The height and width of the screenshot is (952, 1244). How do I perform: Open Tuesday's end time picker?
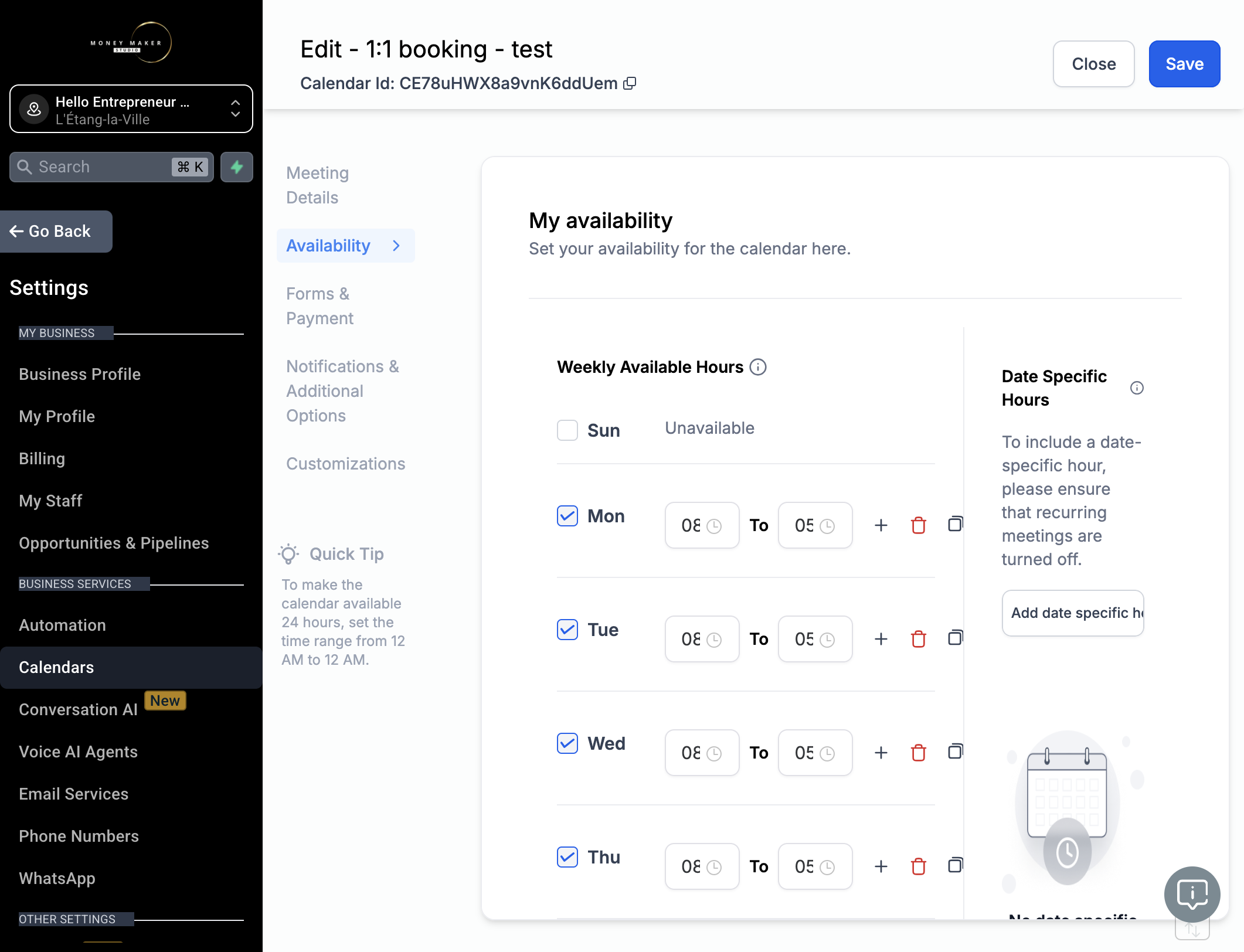pos(815,639)
